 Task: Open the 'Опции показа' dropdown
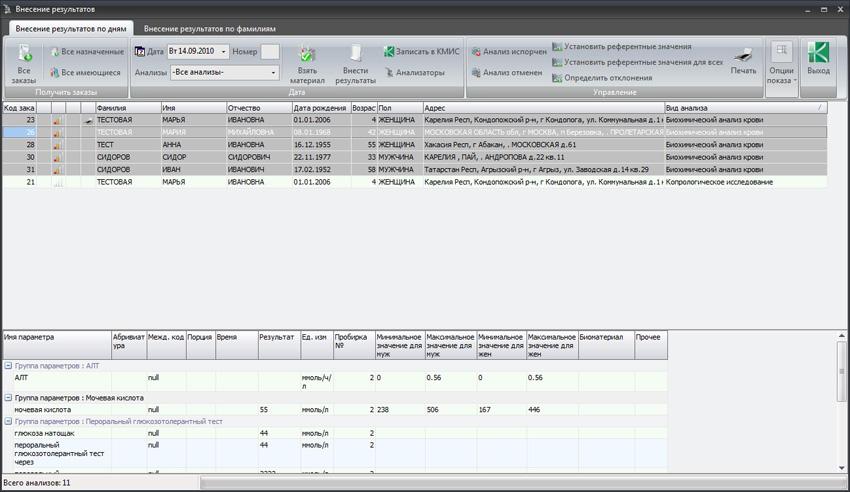click(781, 64)
